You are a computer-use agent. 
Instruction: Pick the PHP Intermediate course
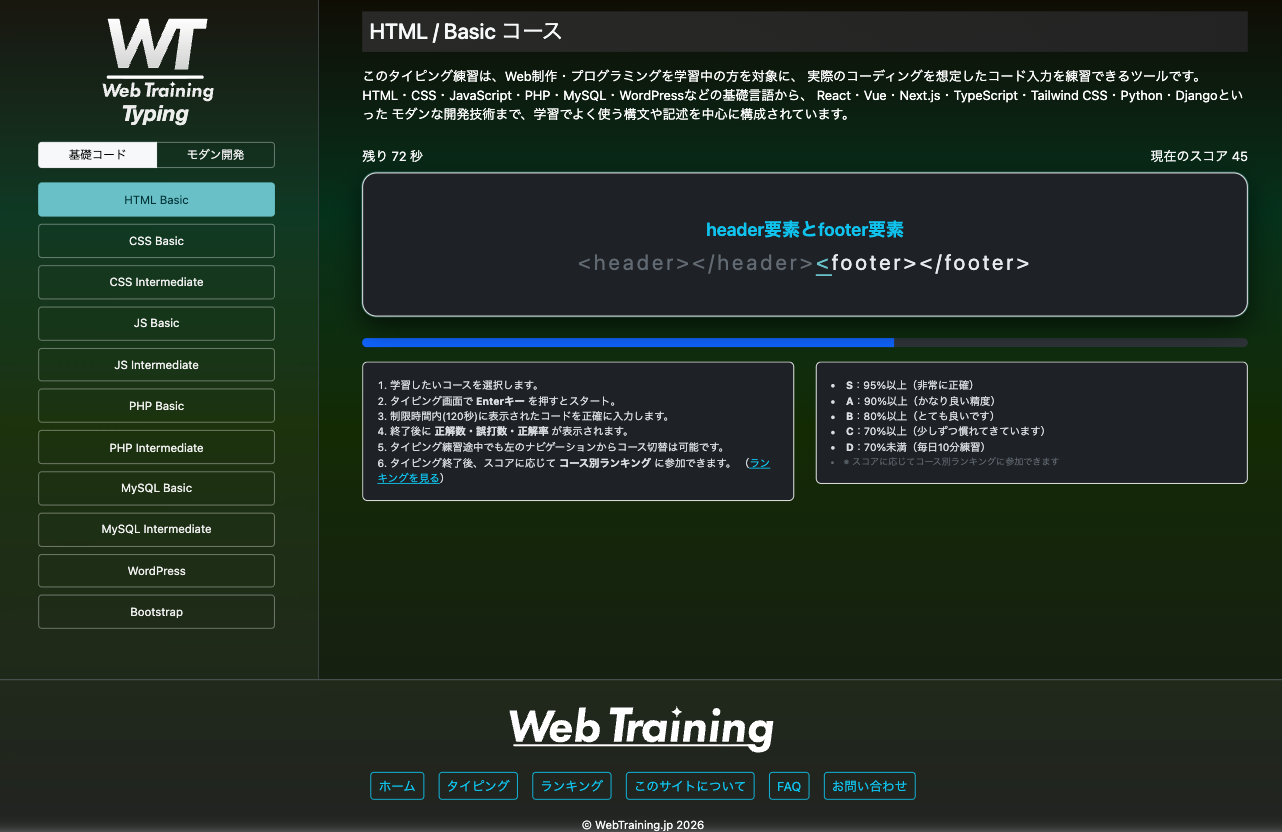(x=156, y=448)
